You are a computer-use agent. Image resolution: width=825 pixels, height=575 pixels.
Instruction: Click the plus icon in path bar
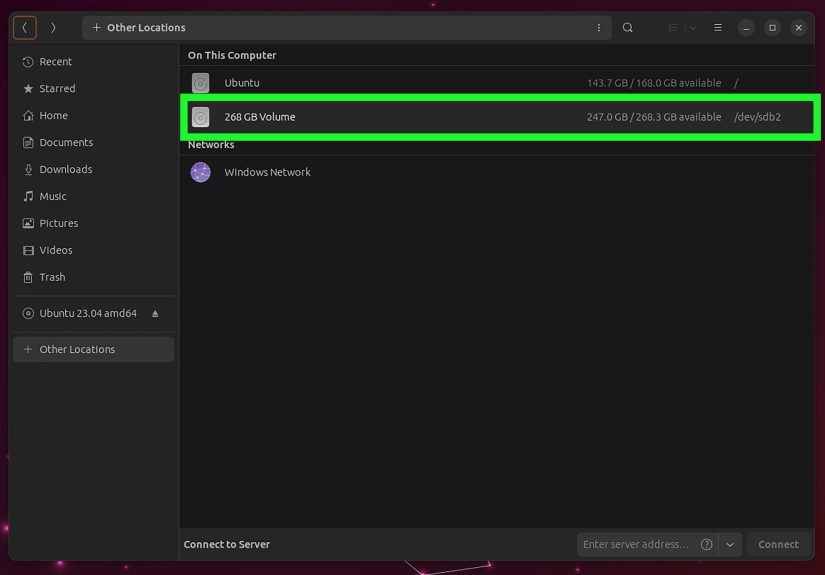[96, 27]
